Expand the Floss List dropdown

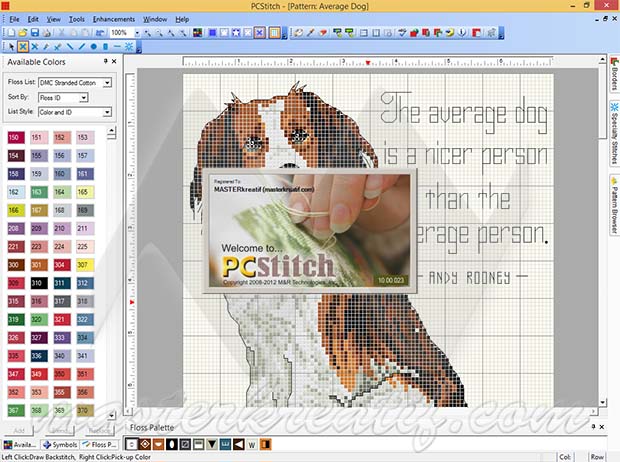click(x=107, y=83)
